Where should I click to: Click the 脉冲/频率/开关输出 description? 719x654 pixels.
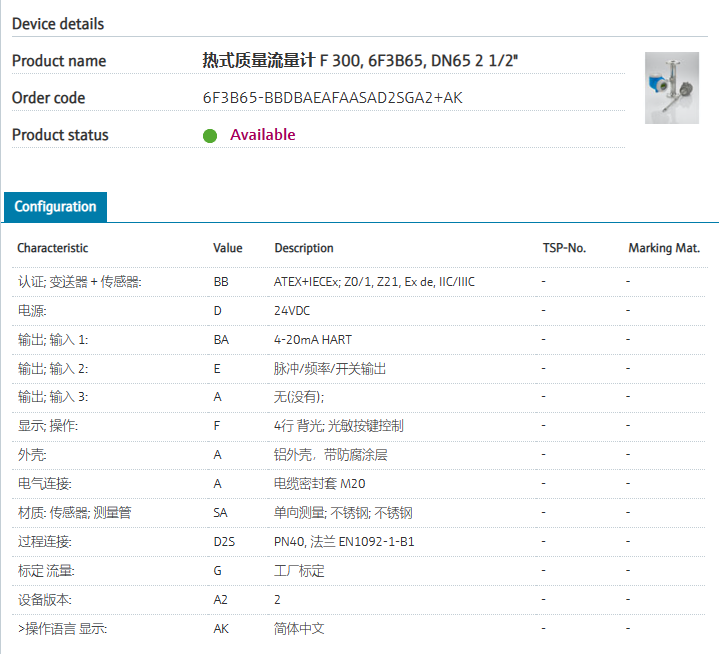tap(330, 369)
